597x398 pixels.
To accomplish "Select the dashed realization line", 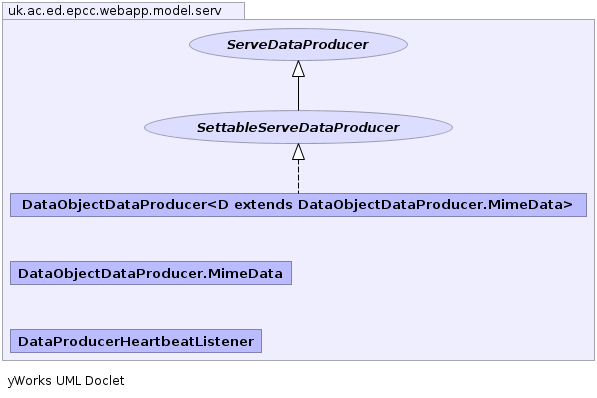I will tap(298, 177).
